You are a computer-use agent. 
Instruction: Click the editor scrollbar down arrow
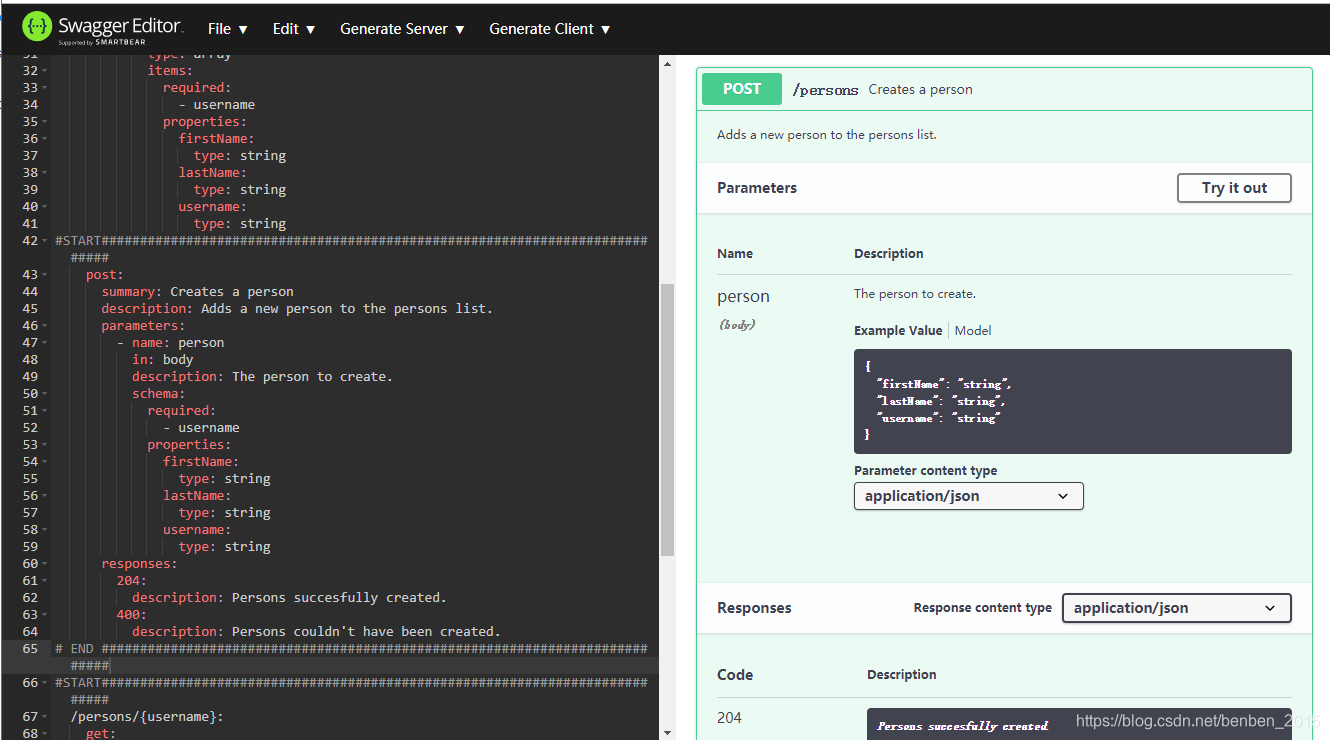tap(667, 732)
